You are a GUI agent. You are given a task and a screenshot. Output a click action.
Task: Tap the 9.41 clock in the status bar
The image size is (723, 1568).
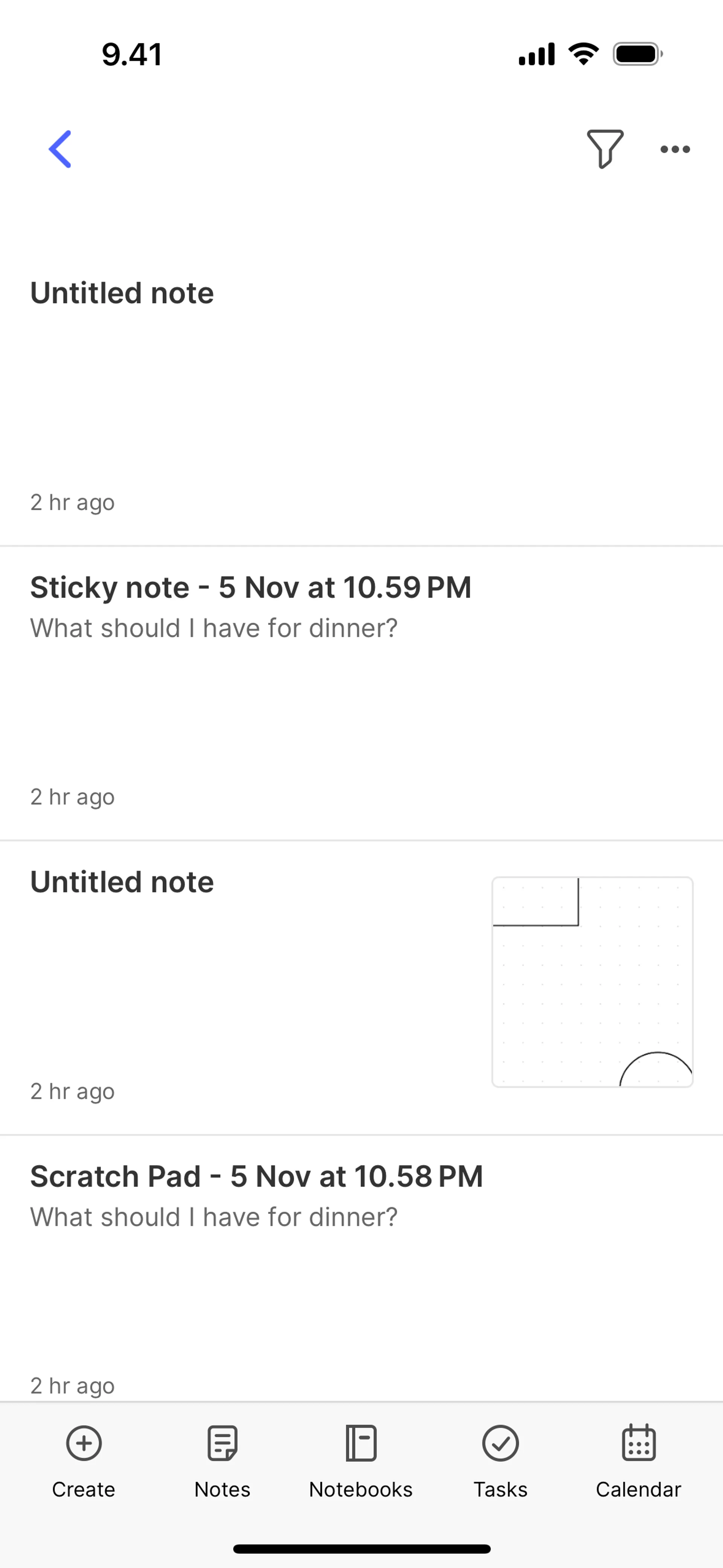132,54
